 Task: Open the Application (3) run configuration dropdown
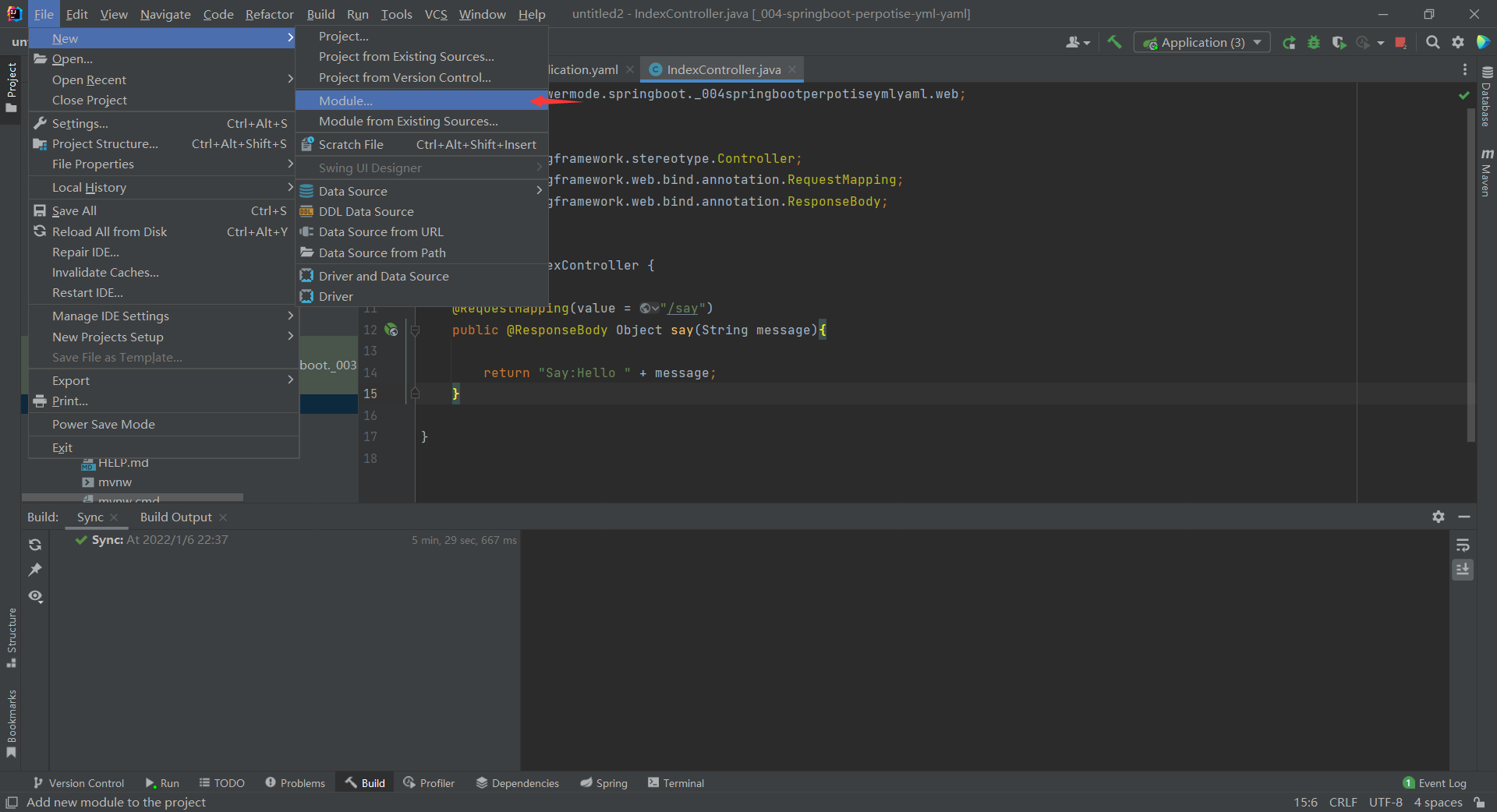point(1201,42)
